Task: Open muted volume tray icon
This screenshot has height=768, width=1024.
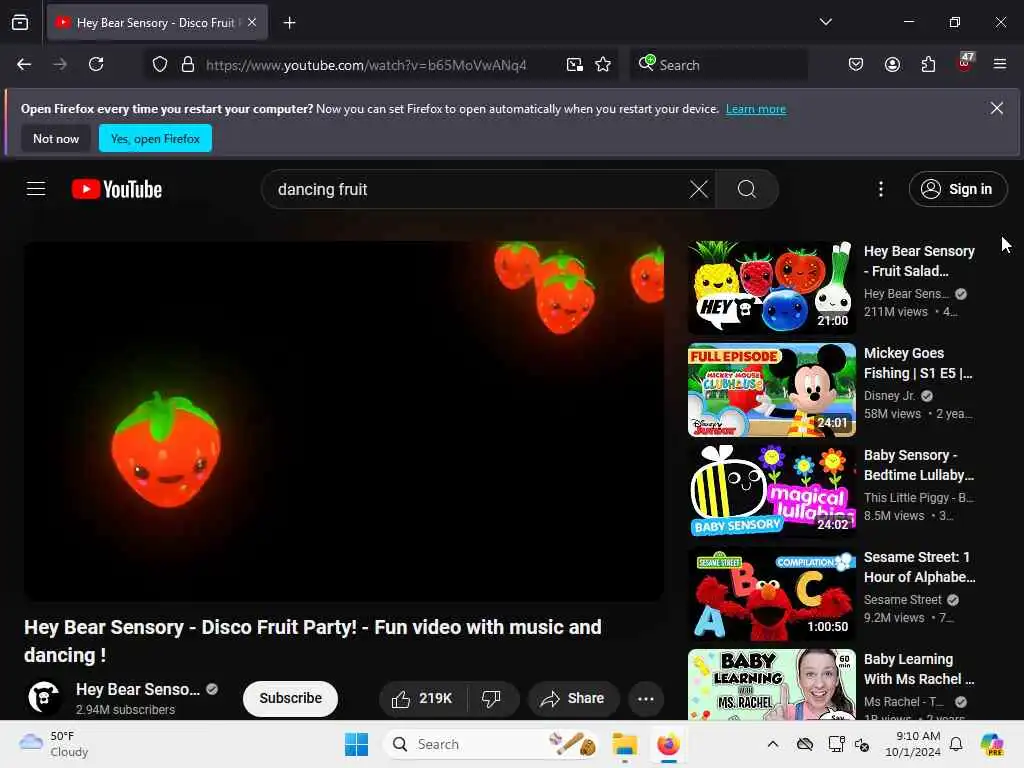Action: pyautogui.click(x=862, y=744)
